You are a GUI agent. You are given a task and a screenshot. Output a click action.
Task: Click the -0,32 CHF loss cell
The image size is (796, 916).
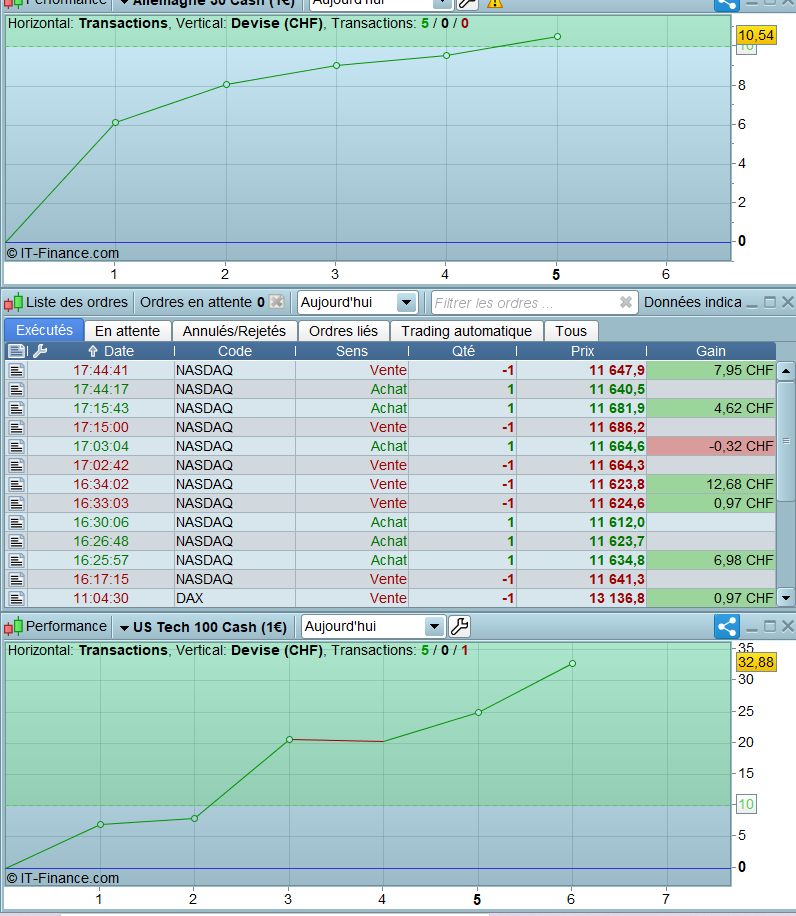tap(711, 446)
